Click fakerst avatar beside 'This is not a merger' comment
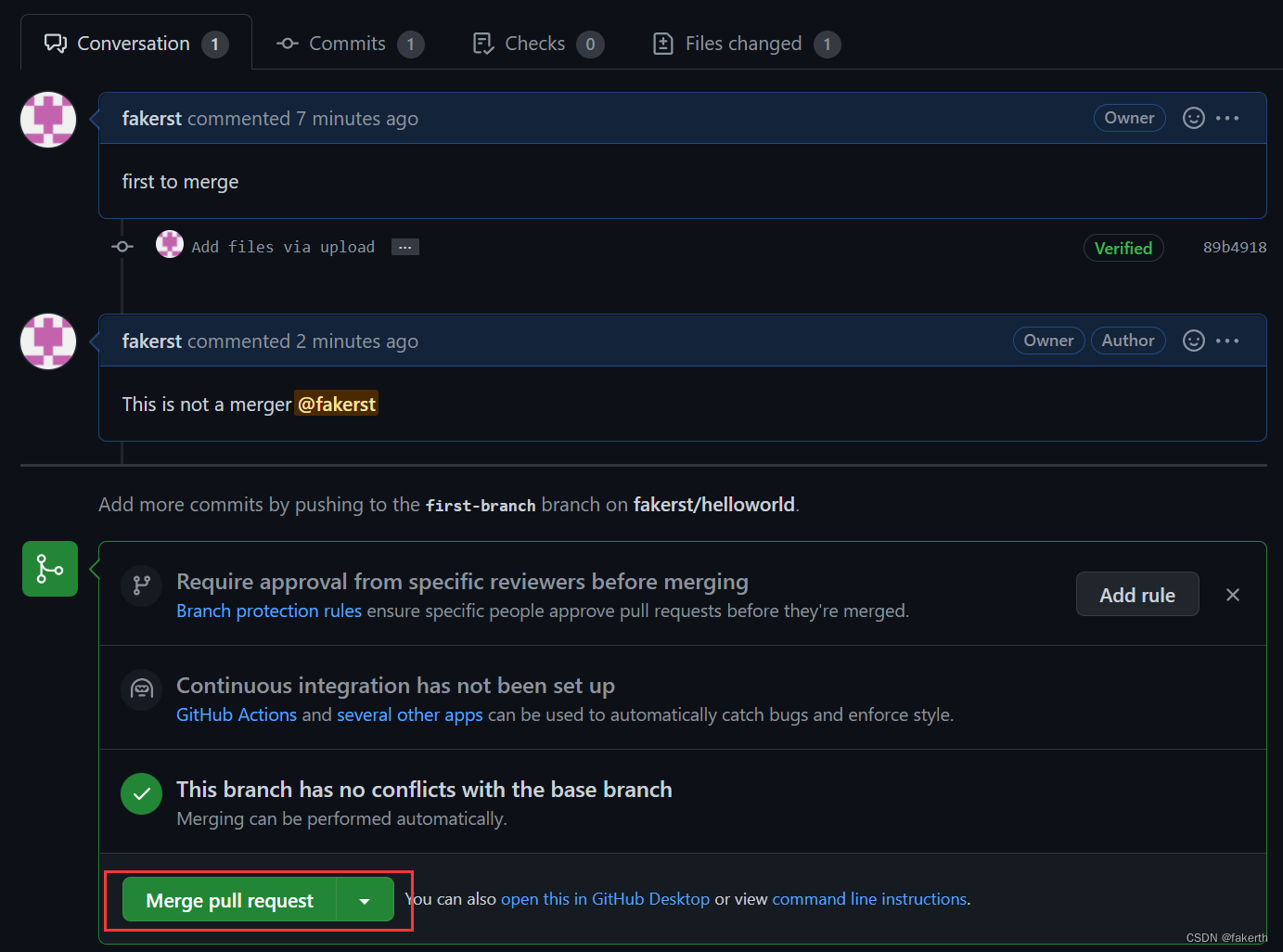 [48, 341]
